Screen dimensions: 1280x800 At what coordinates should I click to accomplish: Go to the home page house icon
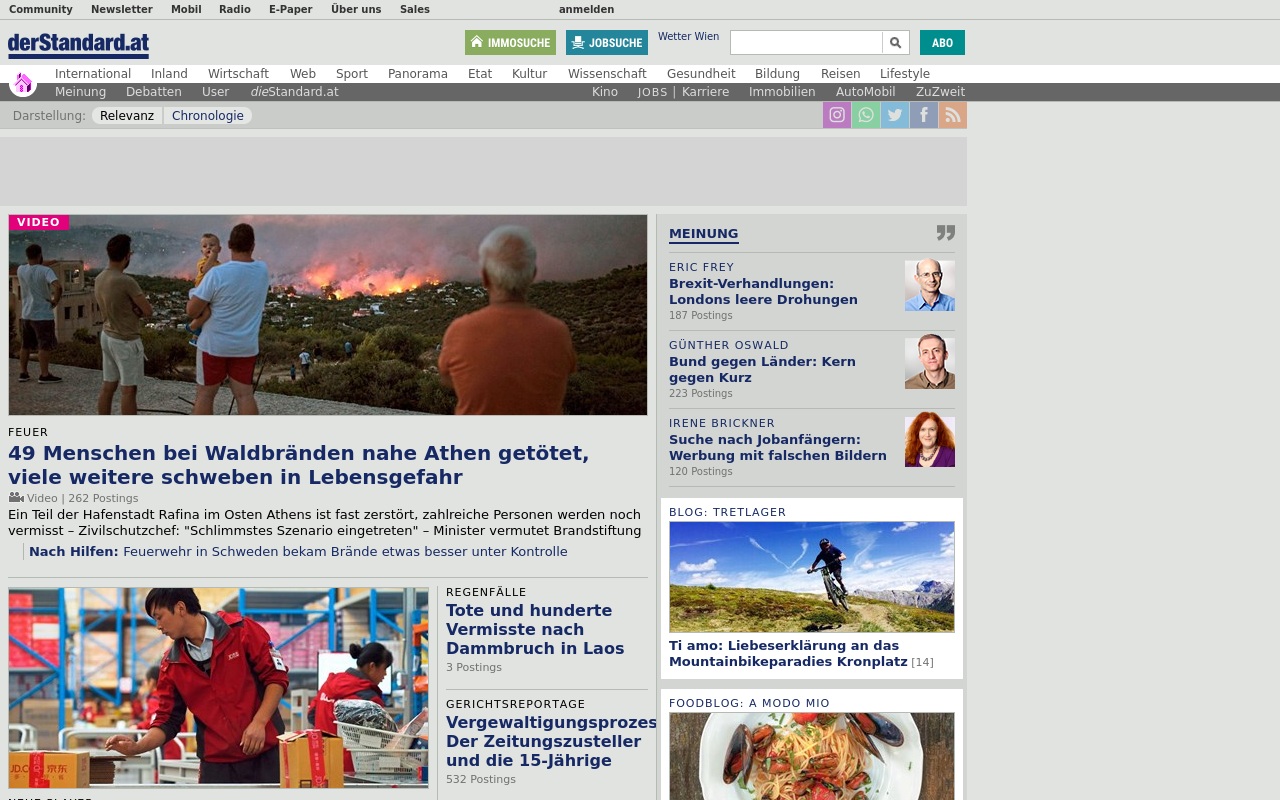coord(23,83)
